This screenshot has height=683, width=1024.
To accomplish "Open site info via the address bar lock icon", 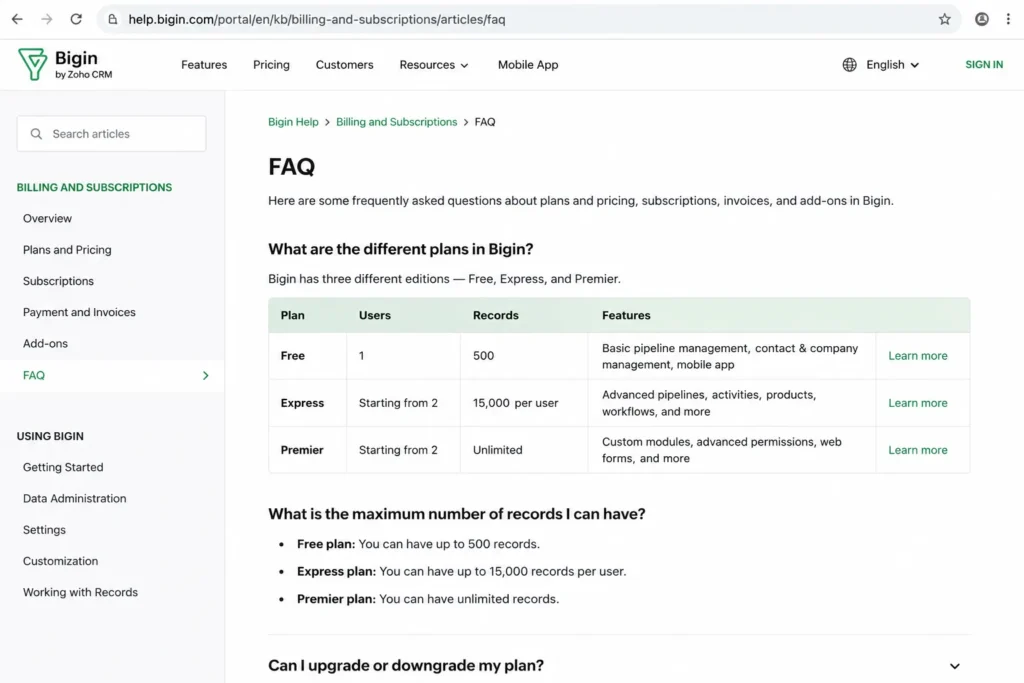I will point(113,19).
